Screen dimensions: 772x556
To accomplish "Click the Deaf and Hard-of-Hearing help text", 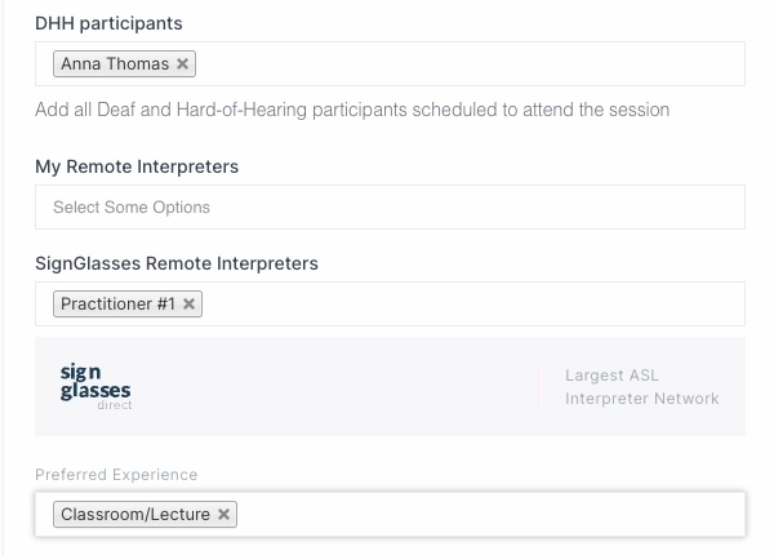I will pos(352,109).
